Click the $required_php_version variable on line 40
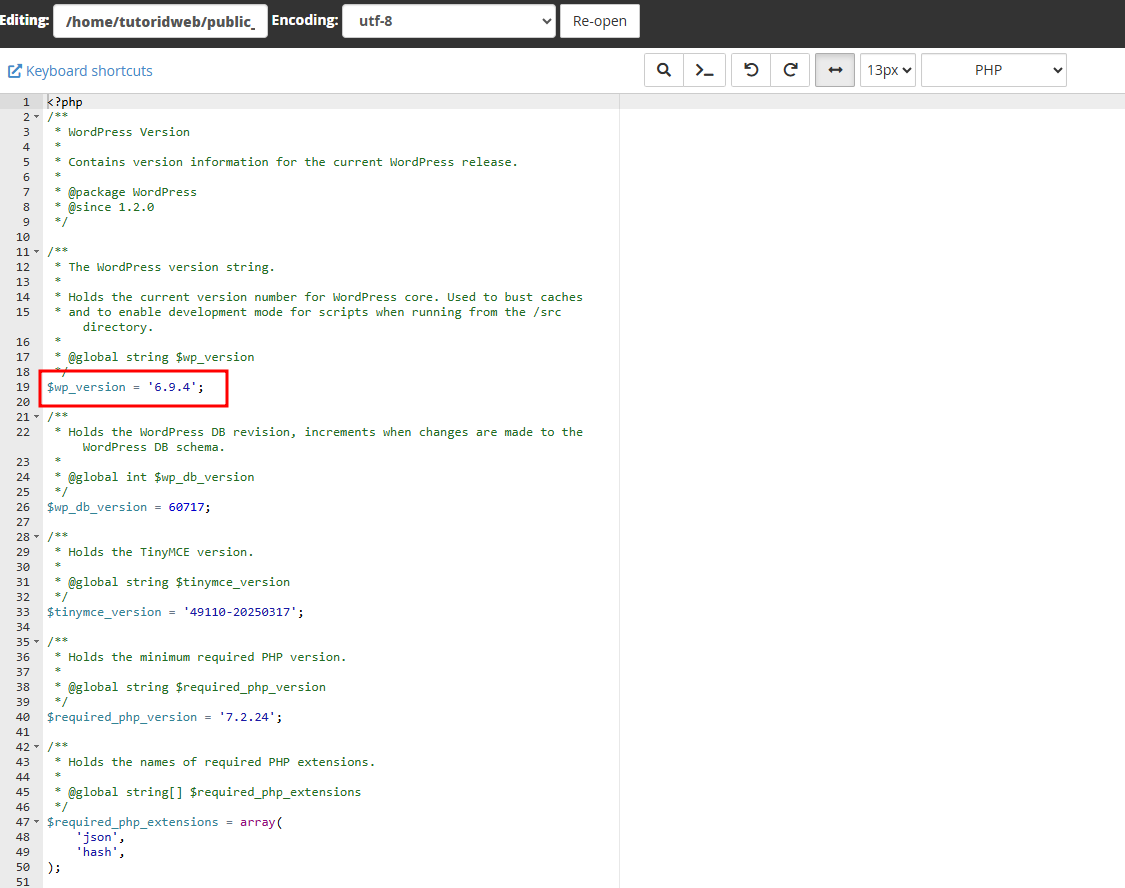 (x=122, y=717)
